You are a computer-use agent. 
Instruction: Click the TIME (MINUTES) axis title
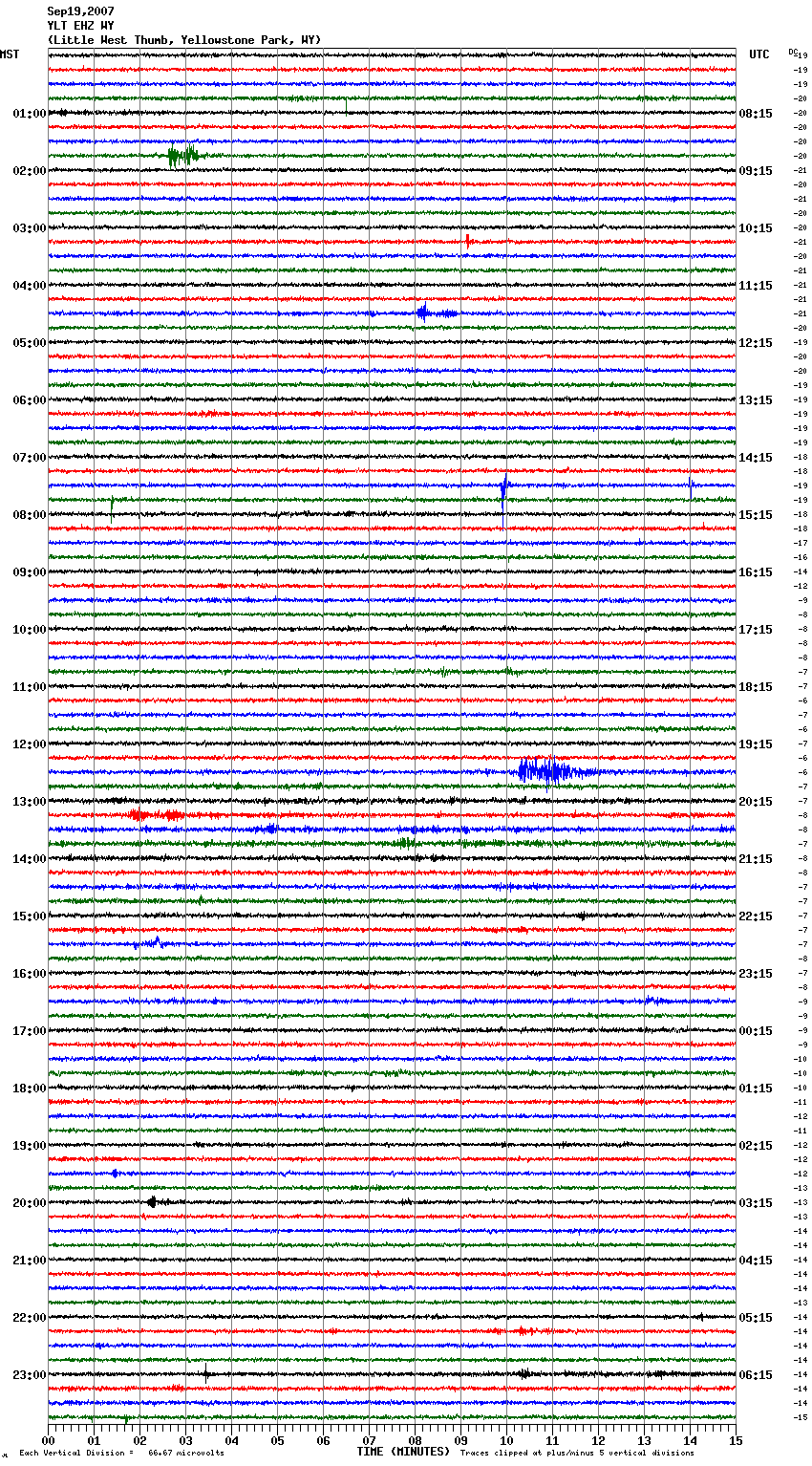403,1452
